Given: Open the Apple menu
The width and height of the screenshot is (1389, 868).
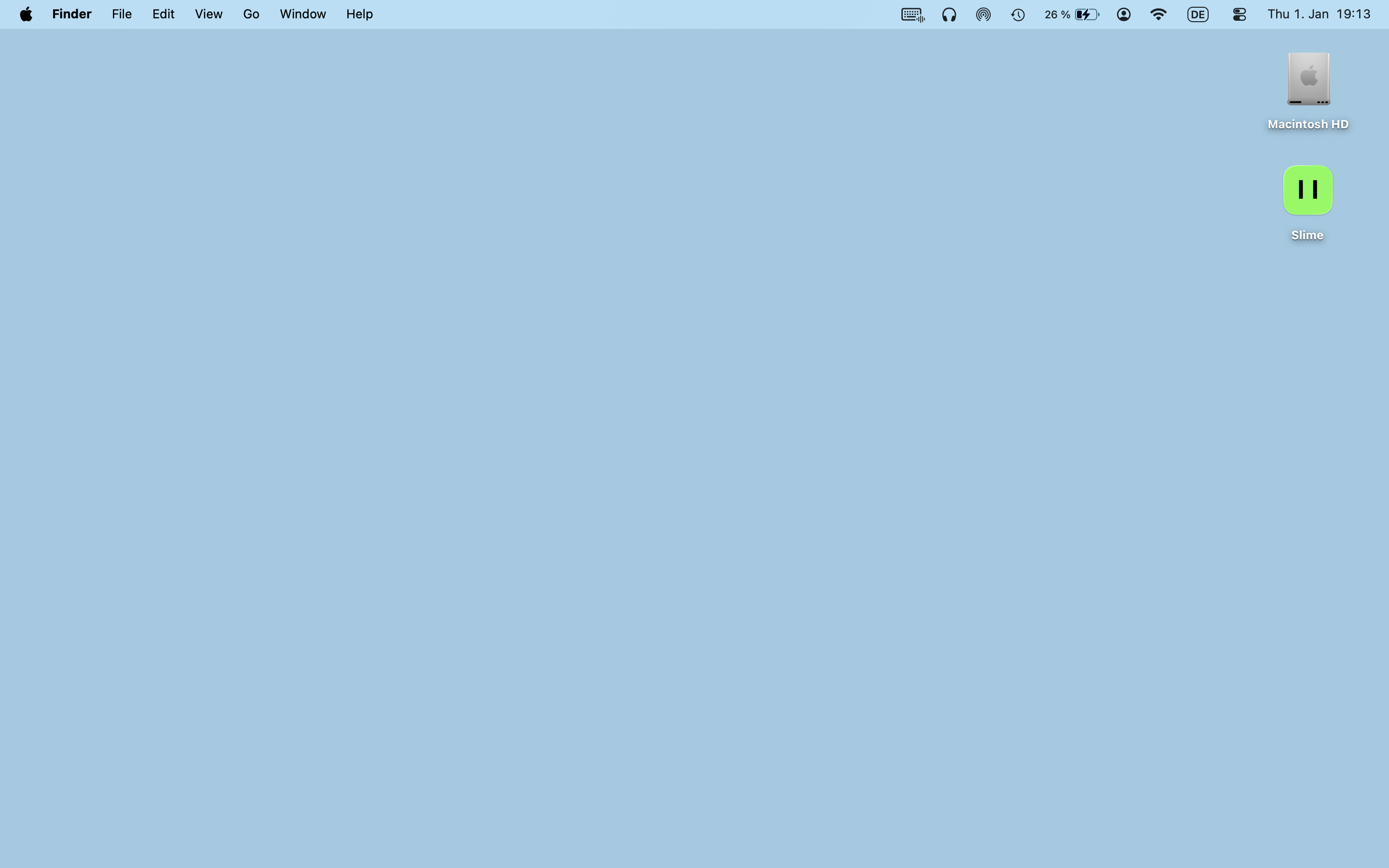Looking at the screenshot, I should [x=26, y=14].
